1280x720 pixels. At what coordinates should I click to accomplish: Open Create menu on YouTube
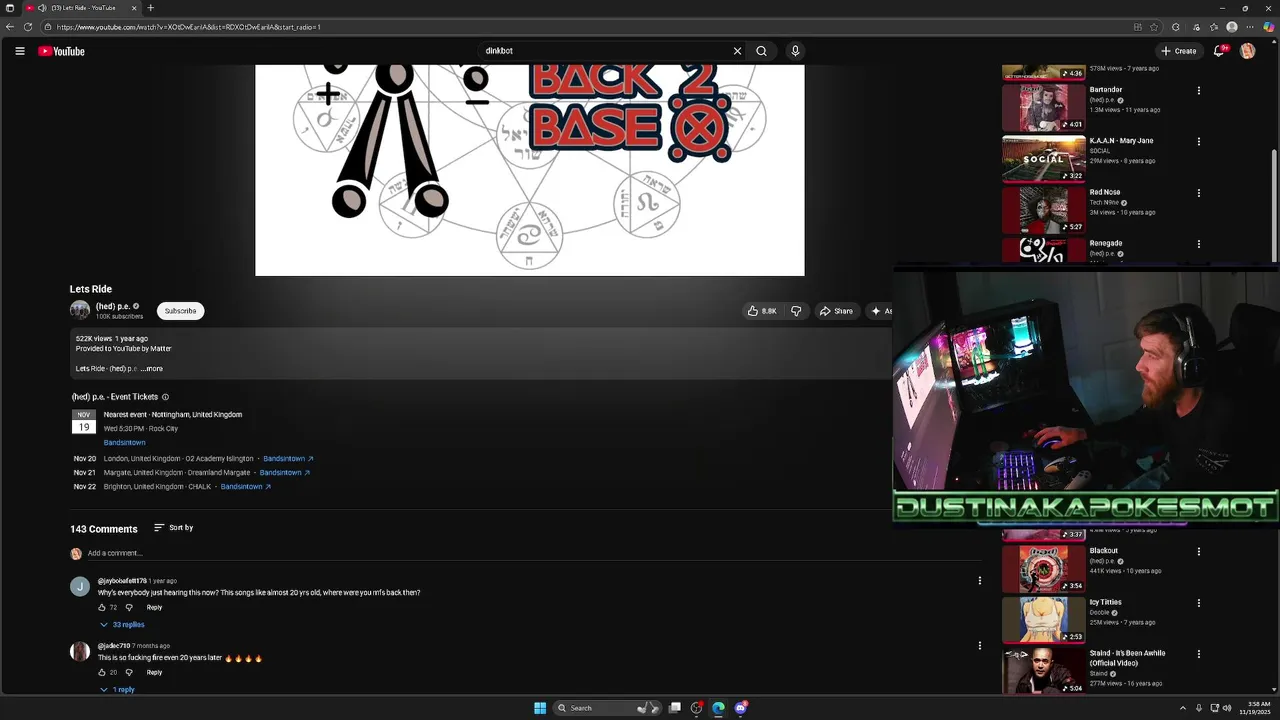pos(1178,51)
